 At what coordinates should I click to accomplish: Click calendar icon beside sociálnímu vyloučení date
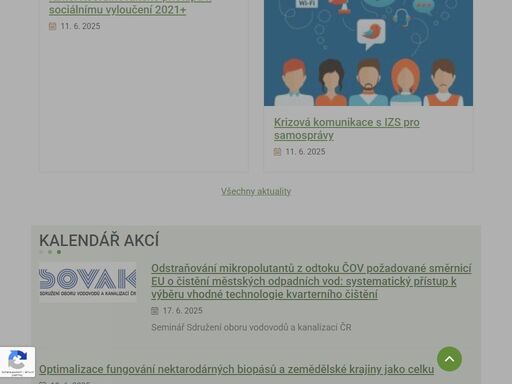point(52,26)
